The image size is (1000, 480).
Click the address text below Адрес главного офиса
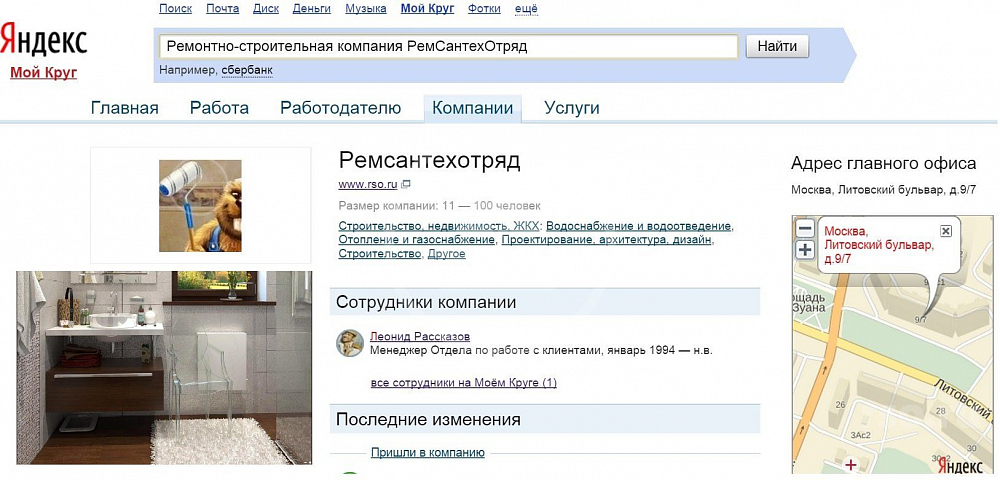[x=883, y=190]
